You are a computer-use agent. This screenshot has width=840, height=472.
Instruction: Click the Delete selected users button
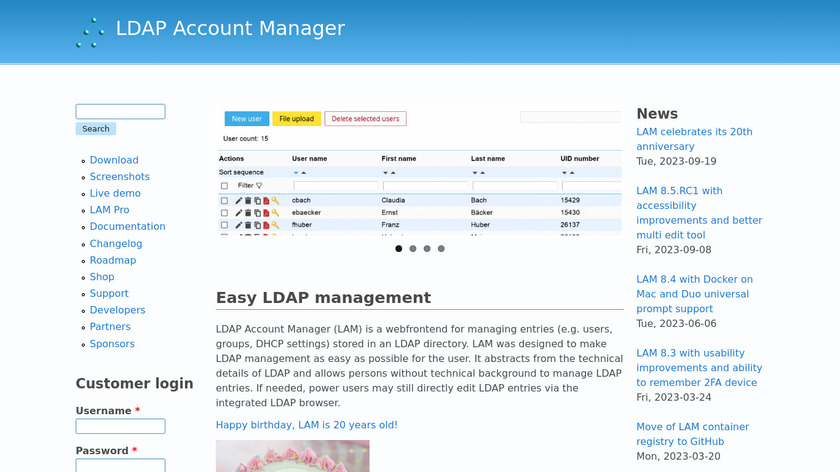pyautogui.click(x=365, y=119)
